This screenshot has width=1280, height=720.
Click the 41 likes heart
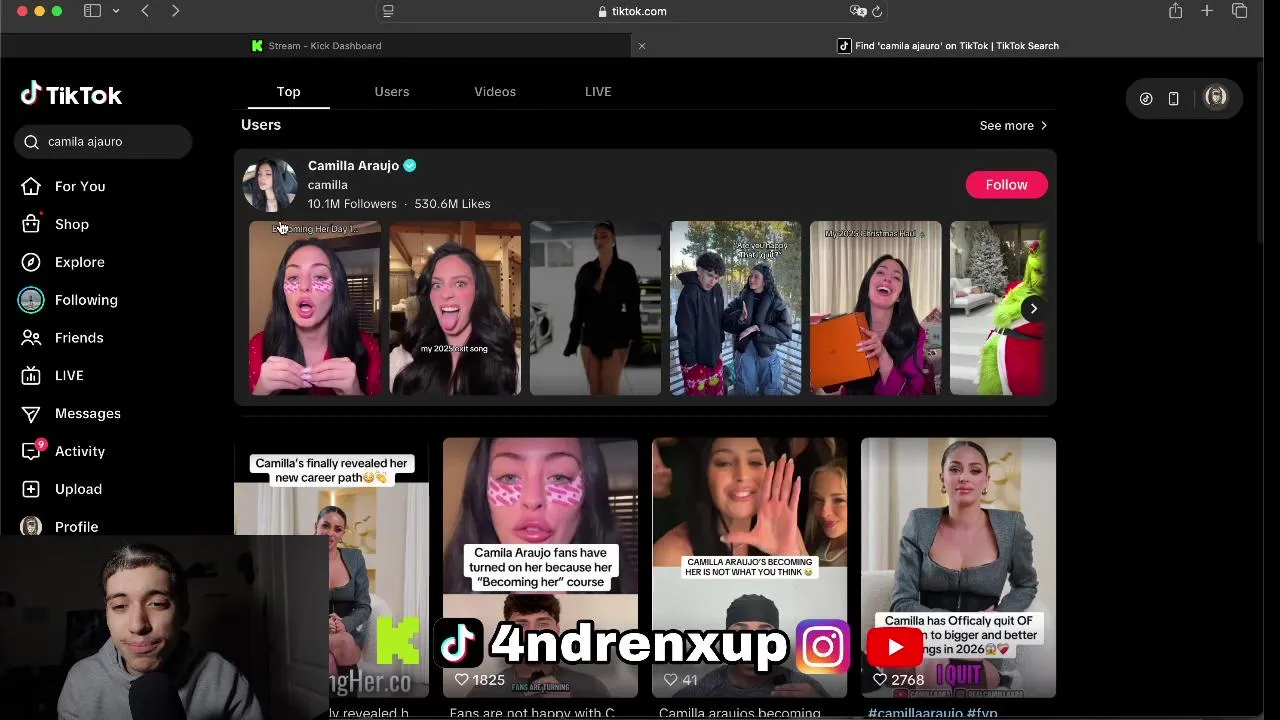pyautogui.click(x=671, y=680)
